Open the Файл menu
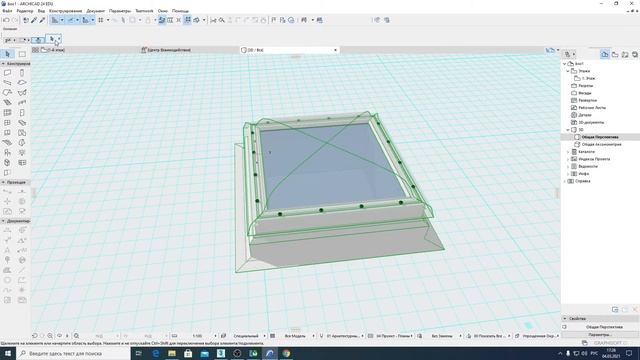Image resolution: width=640 pixels, height=360 pixels. (x=7, y=11)
